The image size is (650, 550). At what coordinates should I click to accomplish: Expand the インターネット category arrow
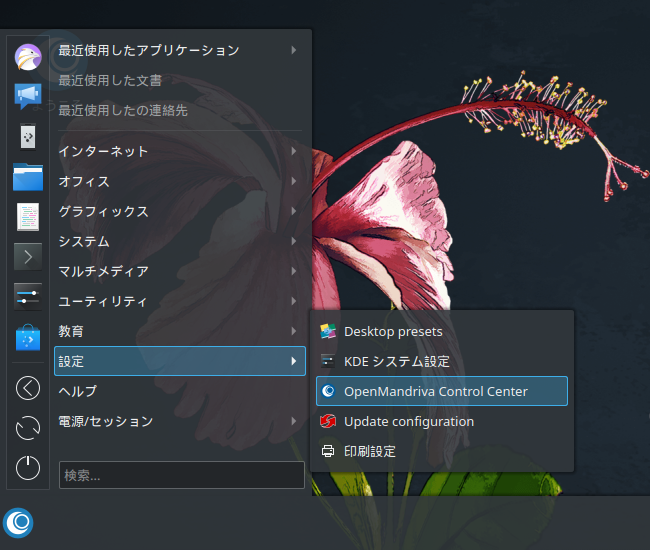[x=293, y=151]
